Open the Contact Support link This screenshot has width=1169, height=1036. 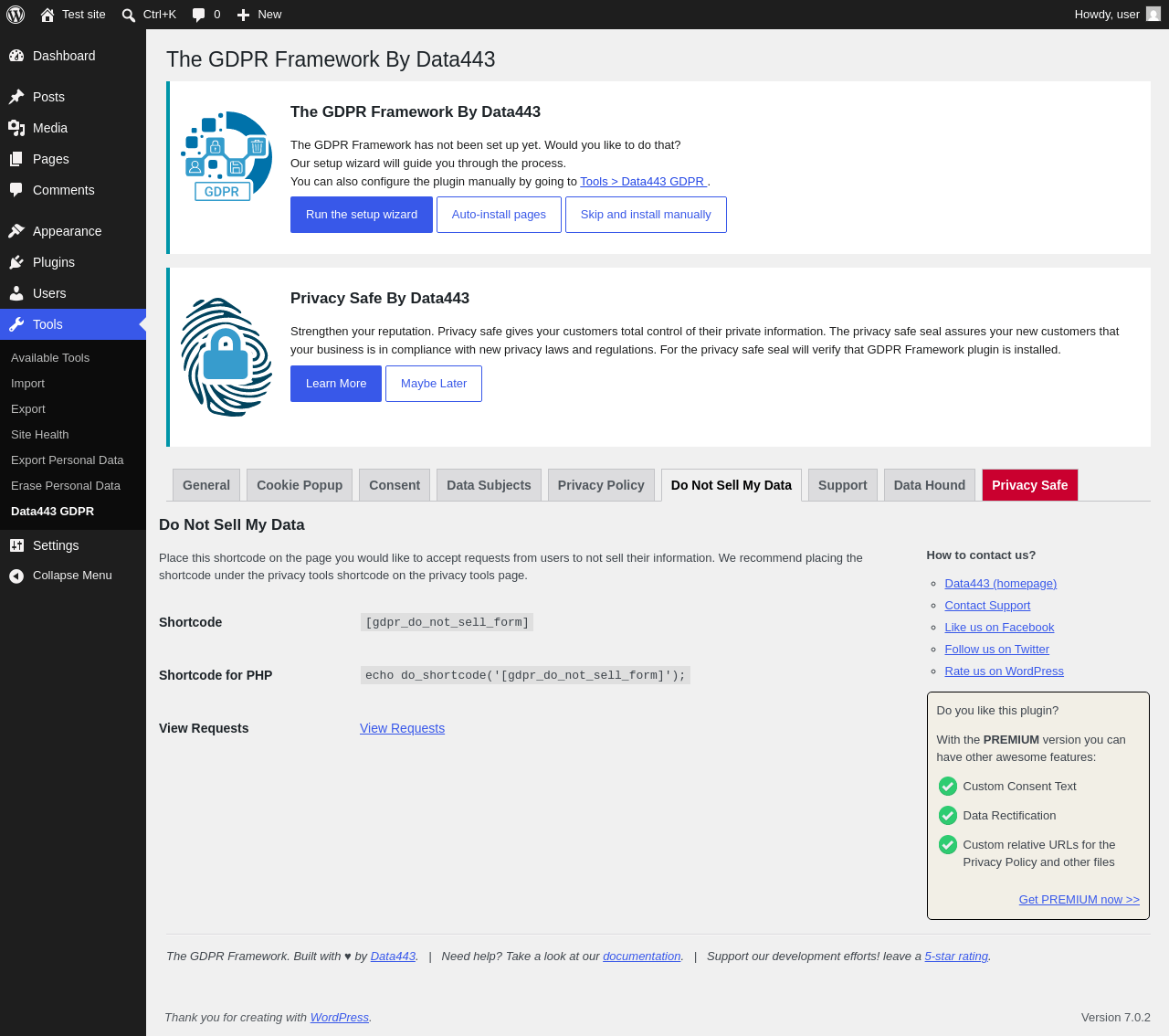[987, 606]
